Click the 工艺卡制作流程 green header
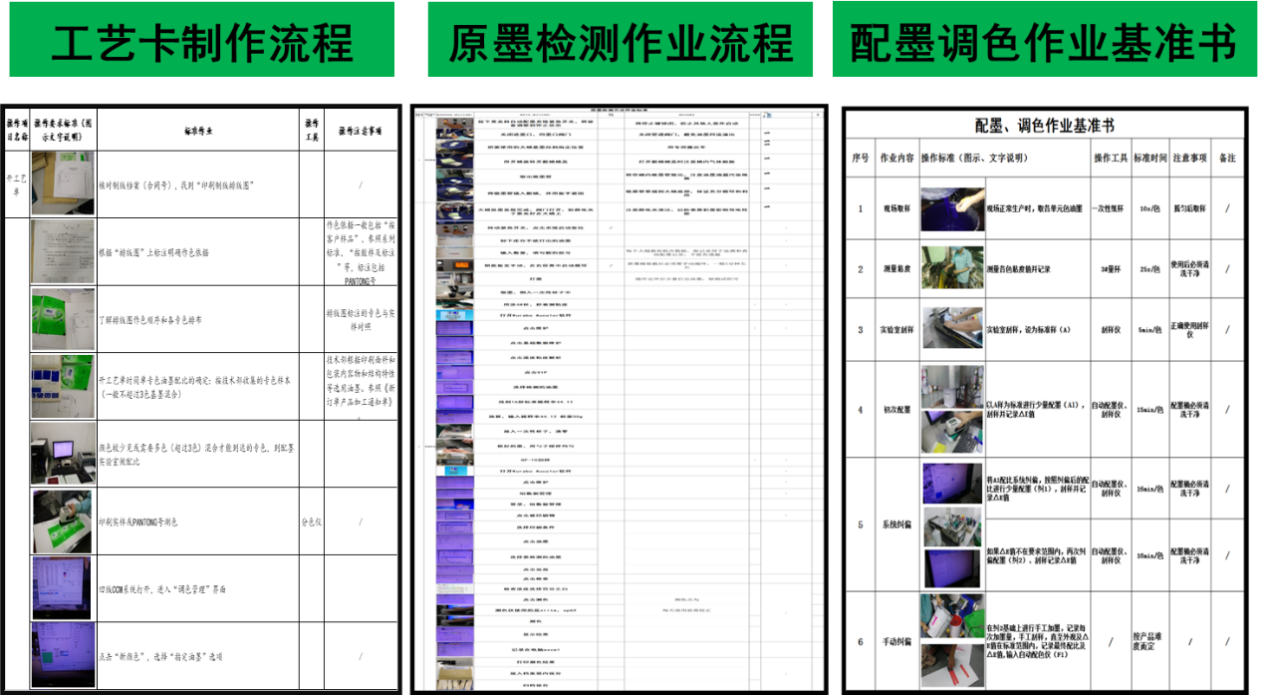 click(x=201, y=40)
